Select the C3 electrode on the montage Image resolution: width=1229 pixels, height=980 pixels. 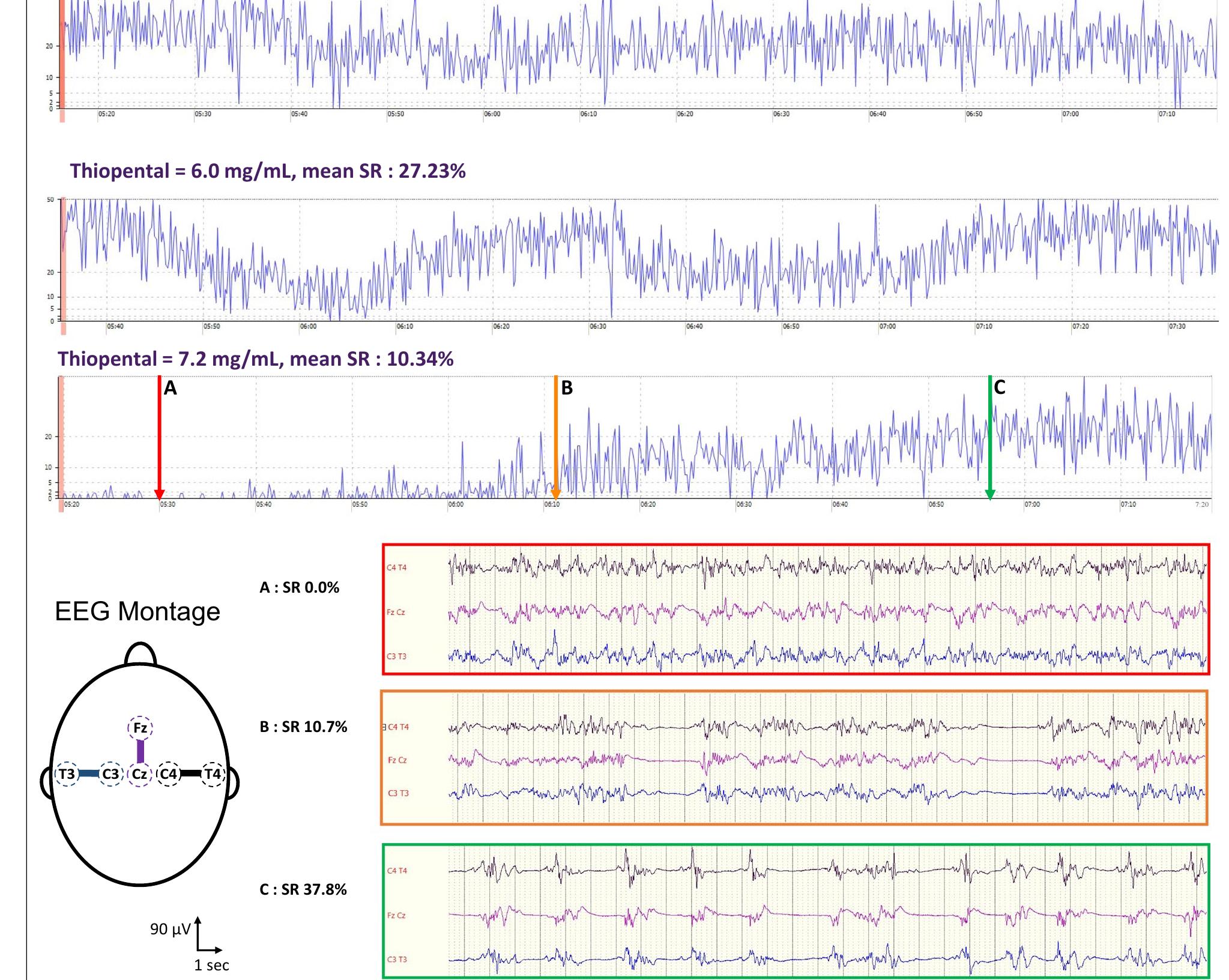pyautogui.click(x=110, y=774)
